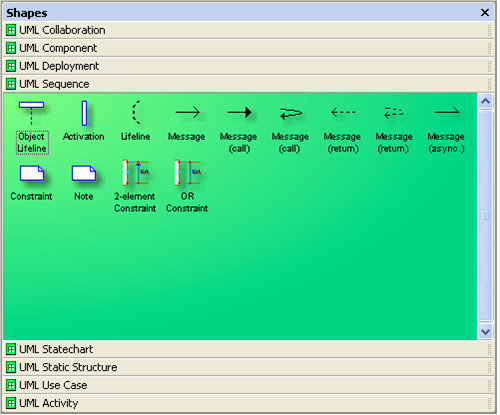Click the UML Activity stencil icon
Viewport: 500px width, 415px height.
[x=11, y=403]
